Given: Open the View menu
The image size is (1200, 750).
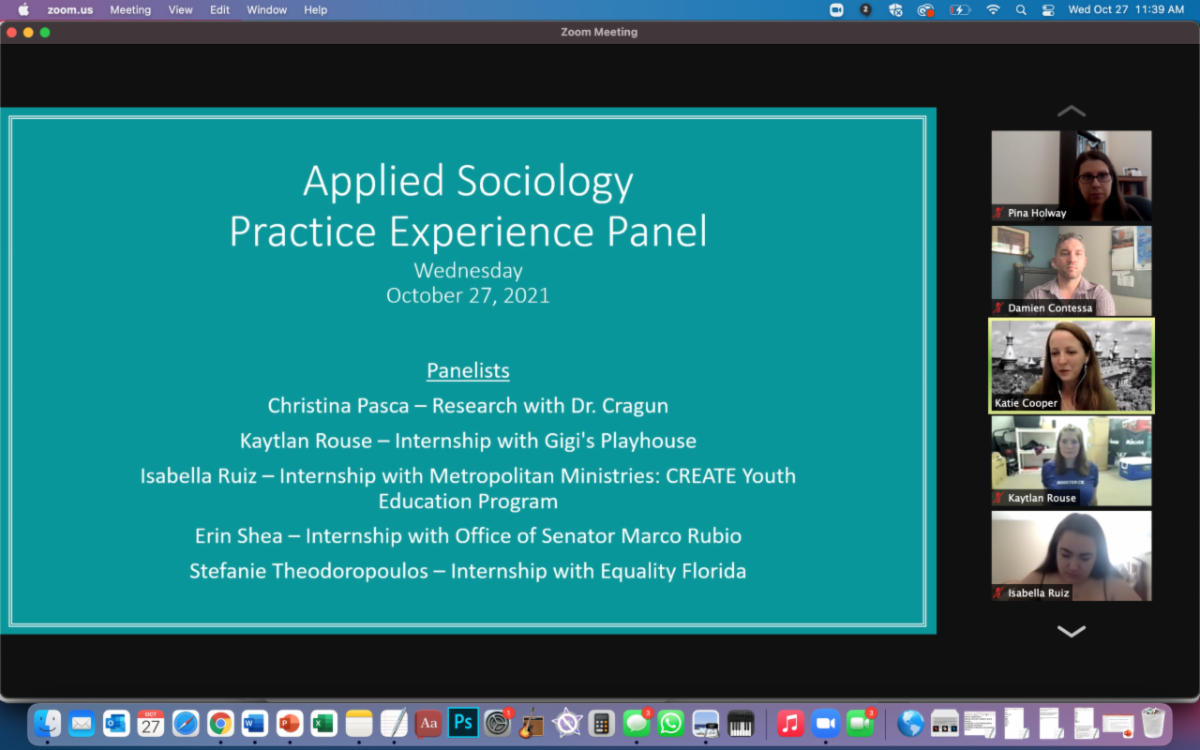Looking at the screenshot, I should (180, 10).
